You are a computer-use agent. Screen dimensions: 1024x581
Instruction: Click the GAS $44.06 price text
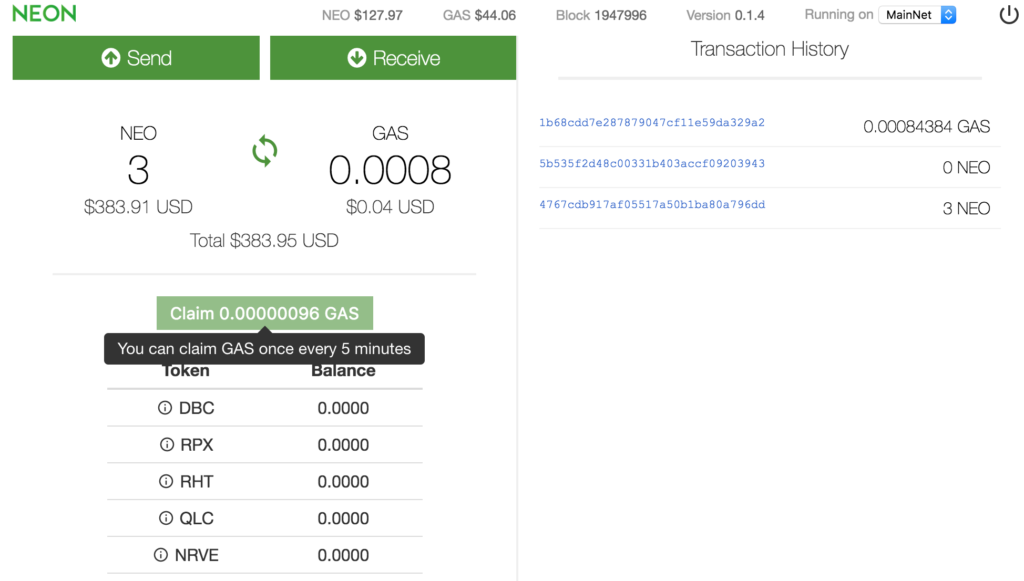(x=479, y=15)
